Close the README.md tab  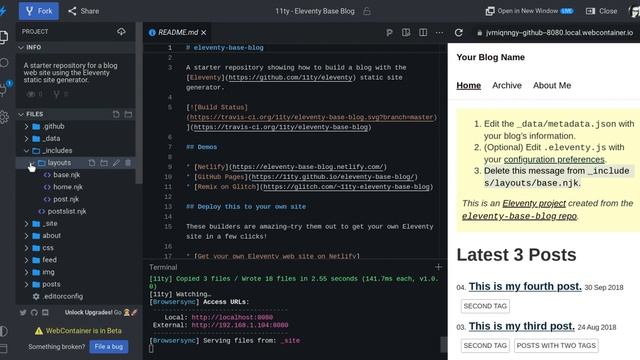click(204, 32)
